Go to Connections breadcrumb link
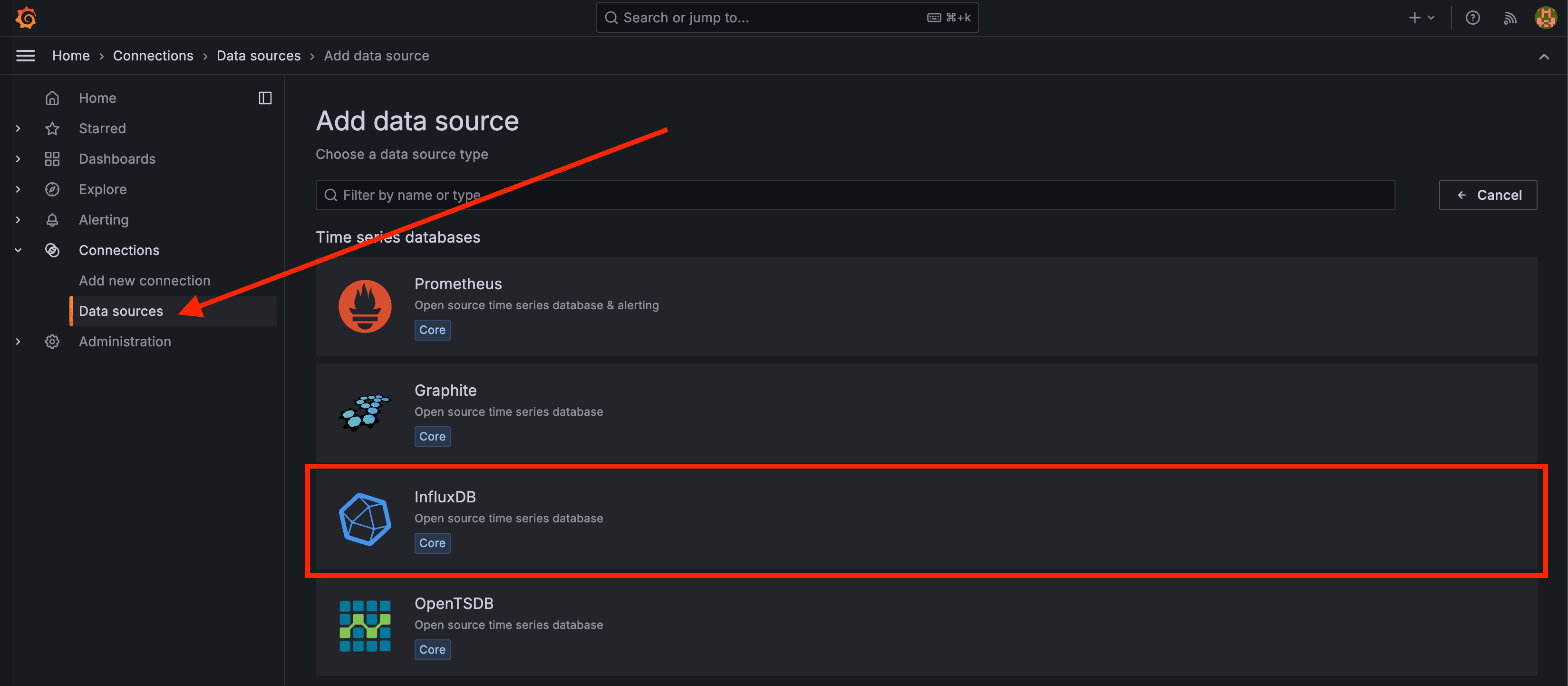The width and height of the screenshot is (1568, 686). click(x=153, y=56)
